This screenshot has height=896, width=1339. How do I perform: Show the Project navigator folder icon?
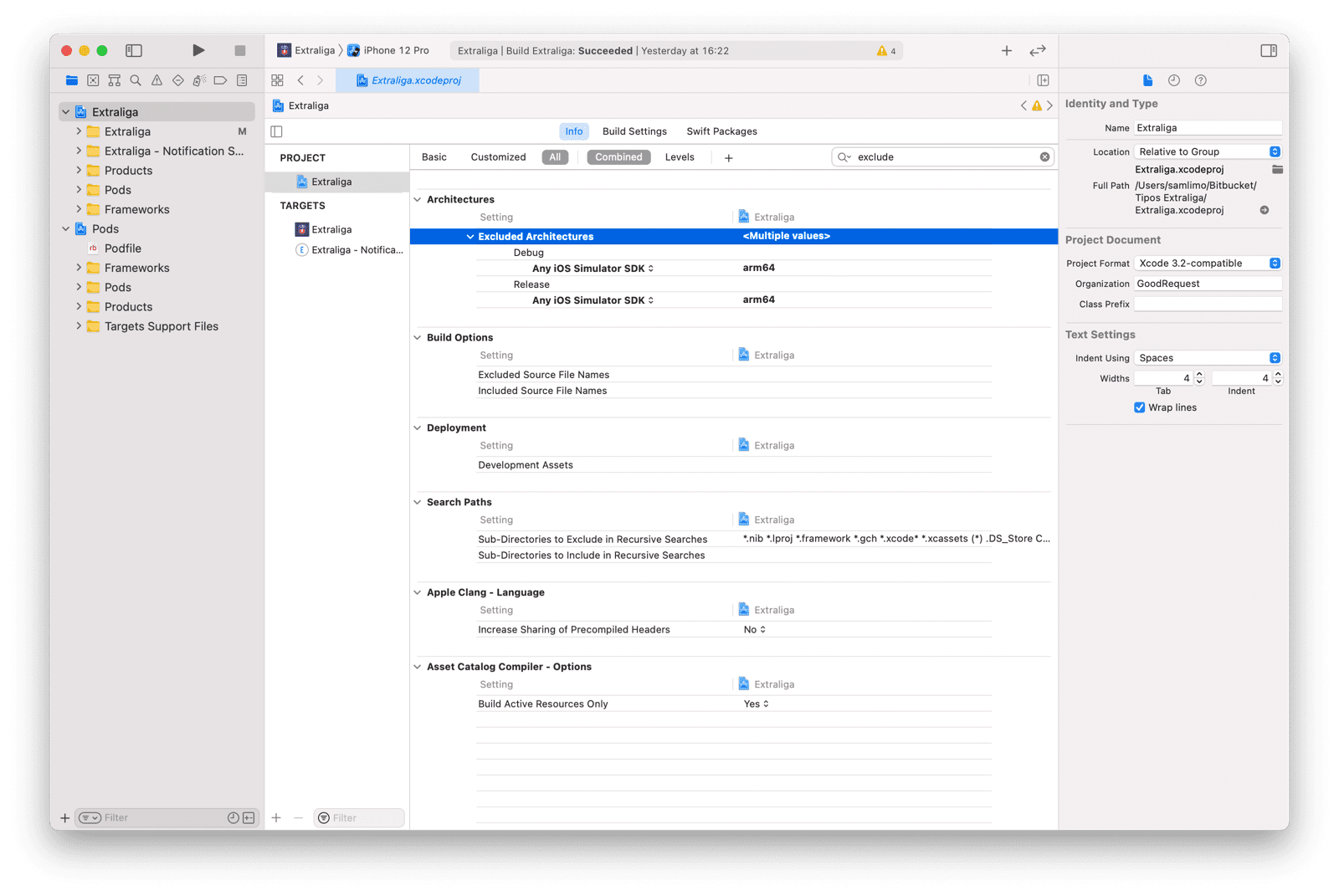(72, 80)
